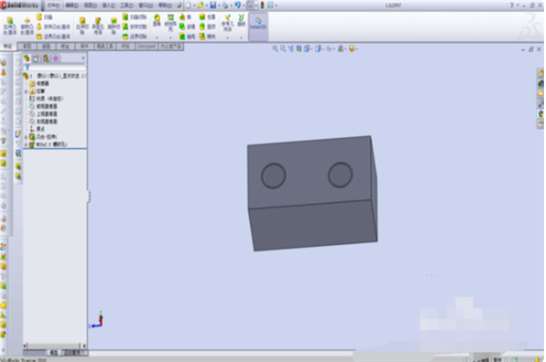Viewport: 546px width, 362px height.
Task: Open the File menu in menu bar
Action: [53, 5]
